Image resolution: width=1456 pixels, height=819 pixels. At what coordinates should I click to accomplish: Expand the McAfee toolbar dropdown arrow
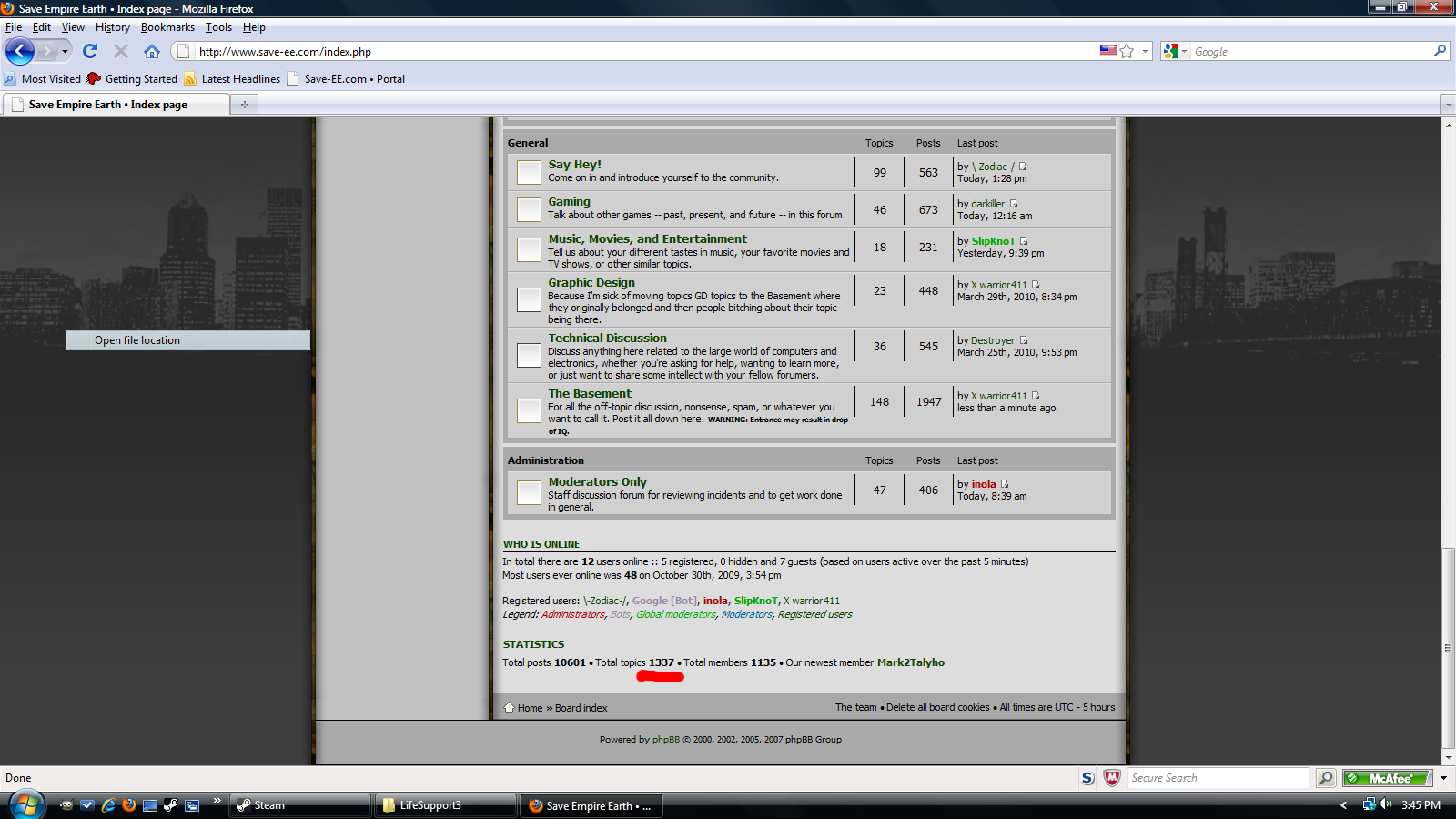pyautogui.click(x=1443, y=778)
